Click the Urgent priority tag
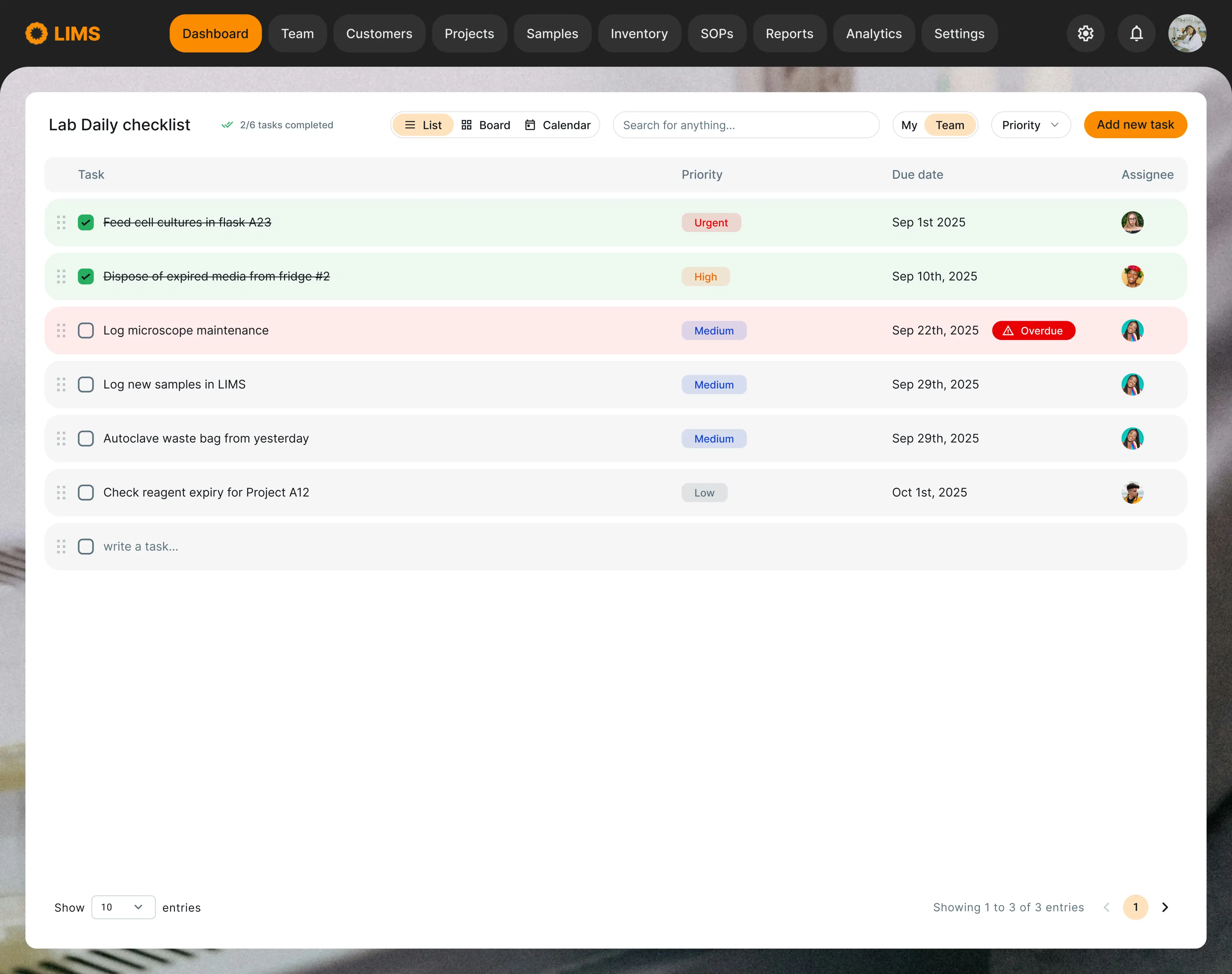1232x974 pixels. [711, 223]
